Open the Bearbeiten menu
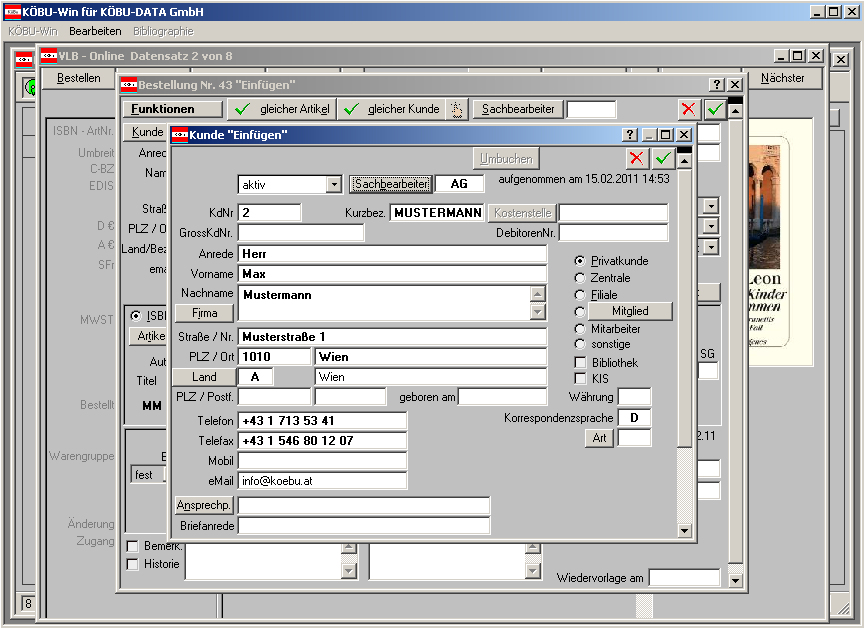Screen dimensions: 864x628 [95, 31]
